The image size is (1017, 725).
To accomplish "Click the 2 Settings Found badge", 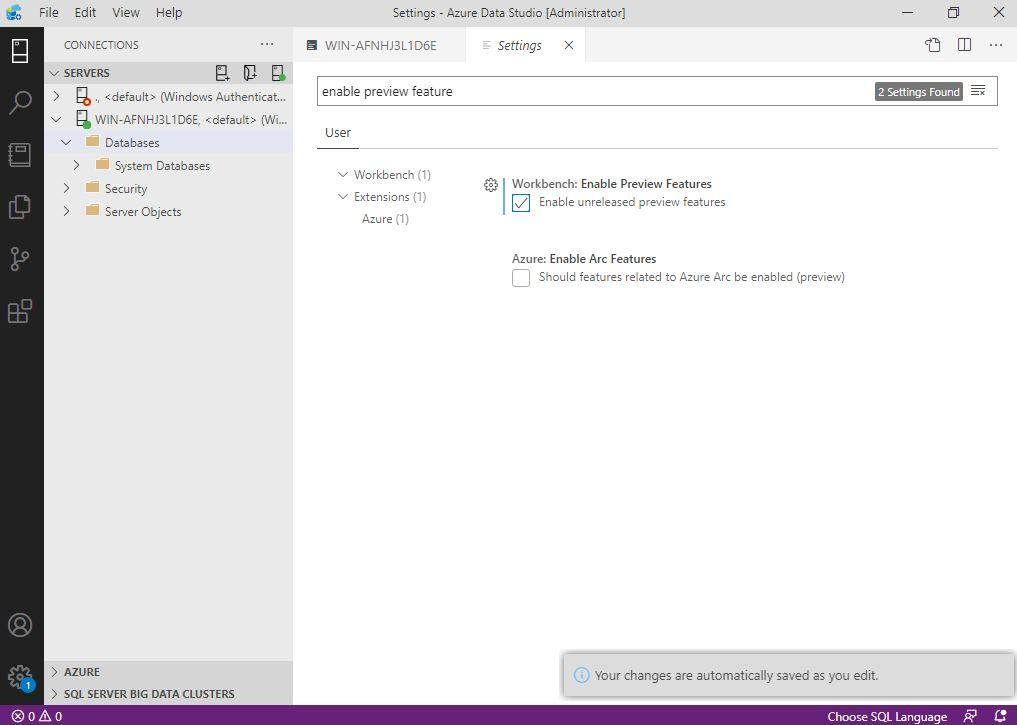I will (918, 91).
